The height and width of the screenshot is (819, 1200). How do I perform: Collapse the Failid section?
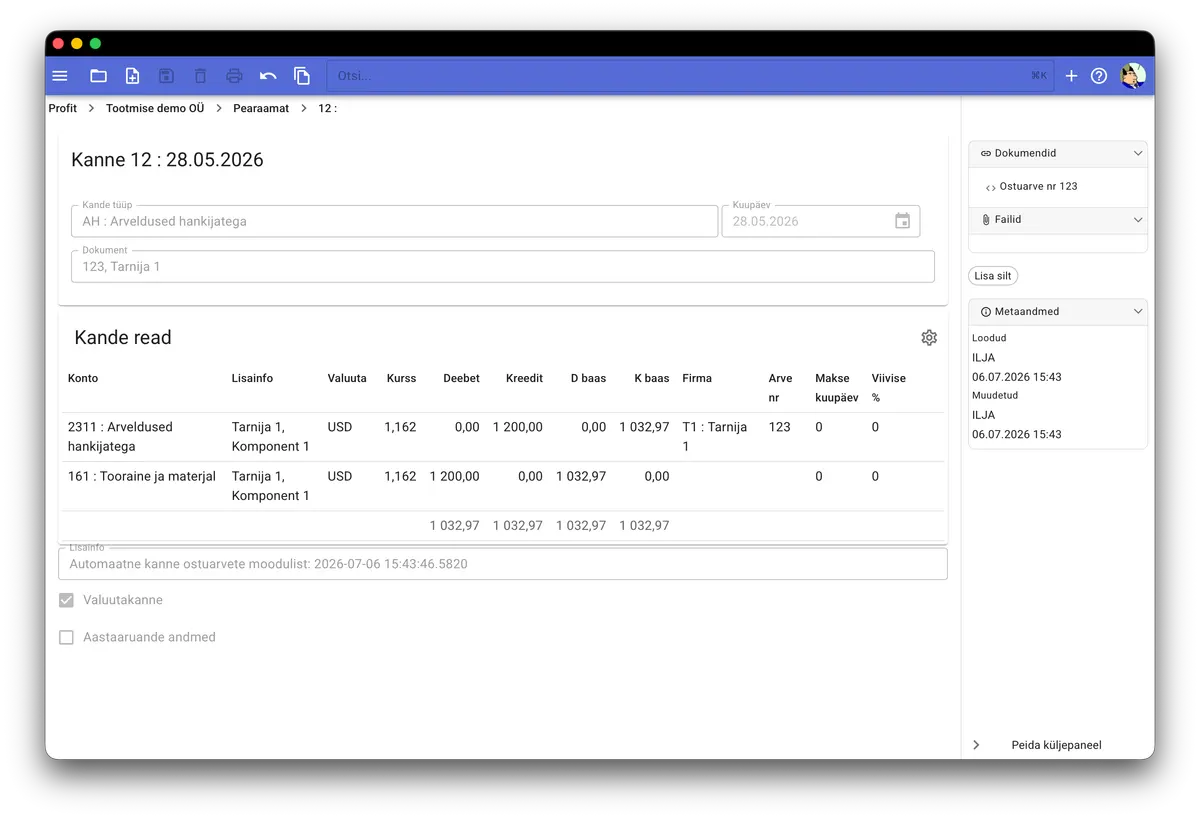1058,220
